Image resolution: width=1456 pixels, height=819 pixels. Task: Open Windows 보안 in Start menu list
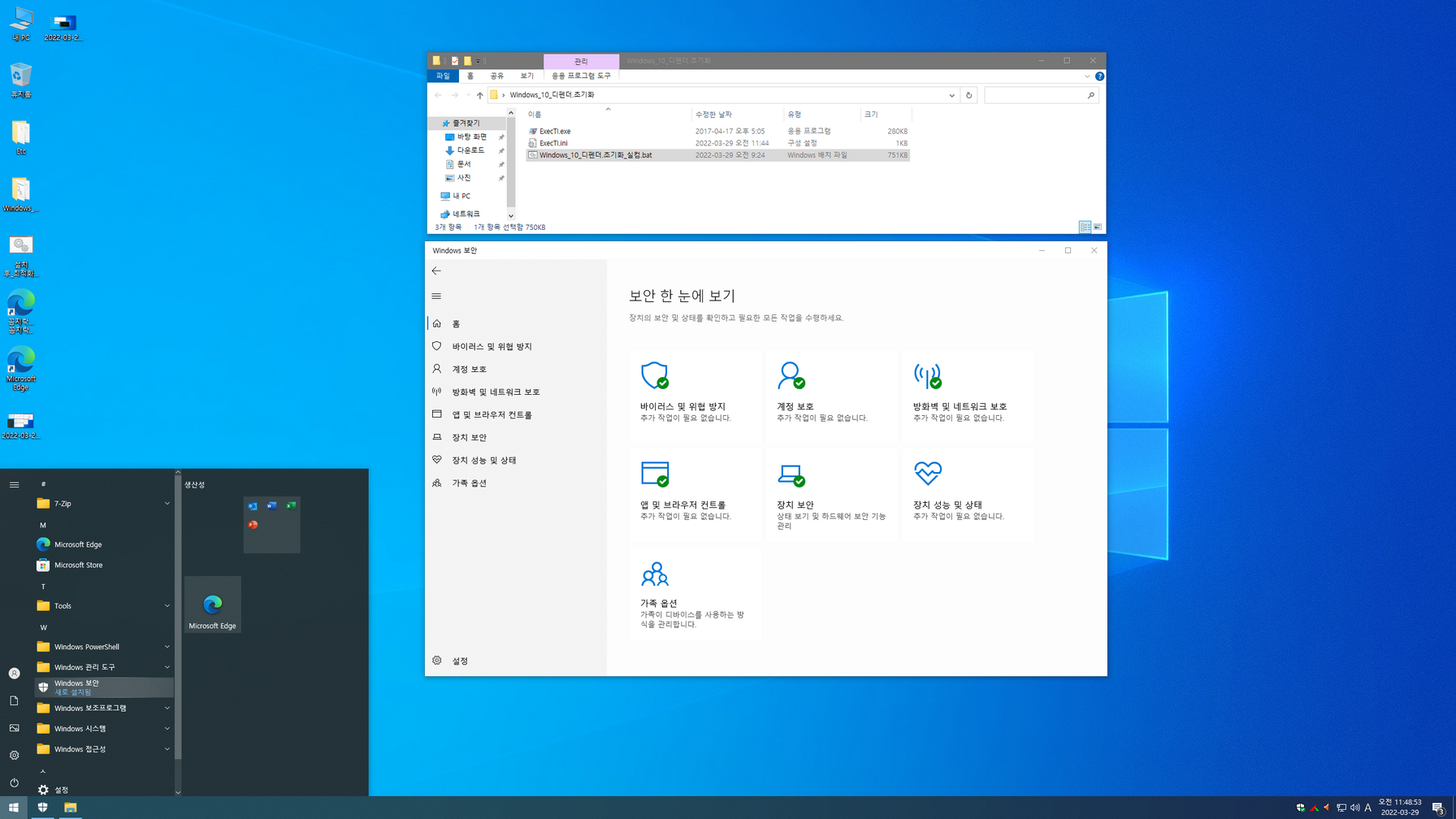[104, 687]
